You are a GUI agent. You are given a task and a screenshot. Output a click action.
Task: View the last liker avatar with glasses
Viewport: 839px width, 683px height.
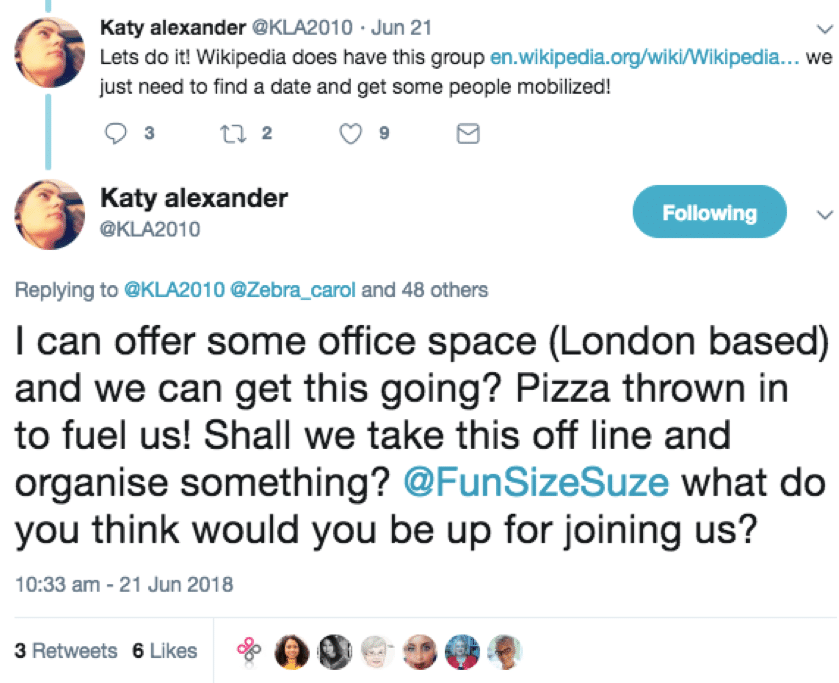click(x=504, y=652)
